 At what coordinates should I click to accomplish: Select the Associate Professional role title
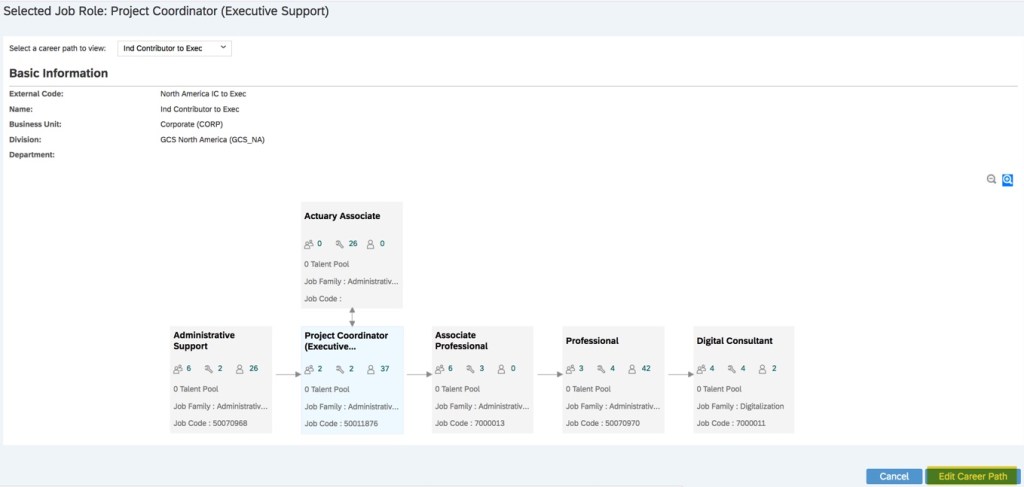tap(461, 340)
